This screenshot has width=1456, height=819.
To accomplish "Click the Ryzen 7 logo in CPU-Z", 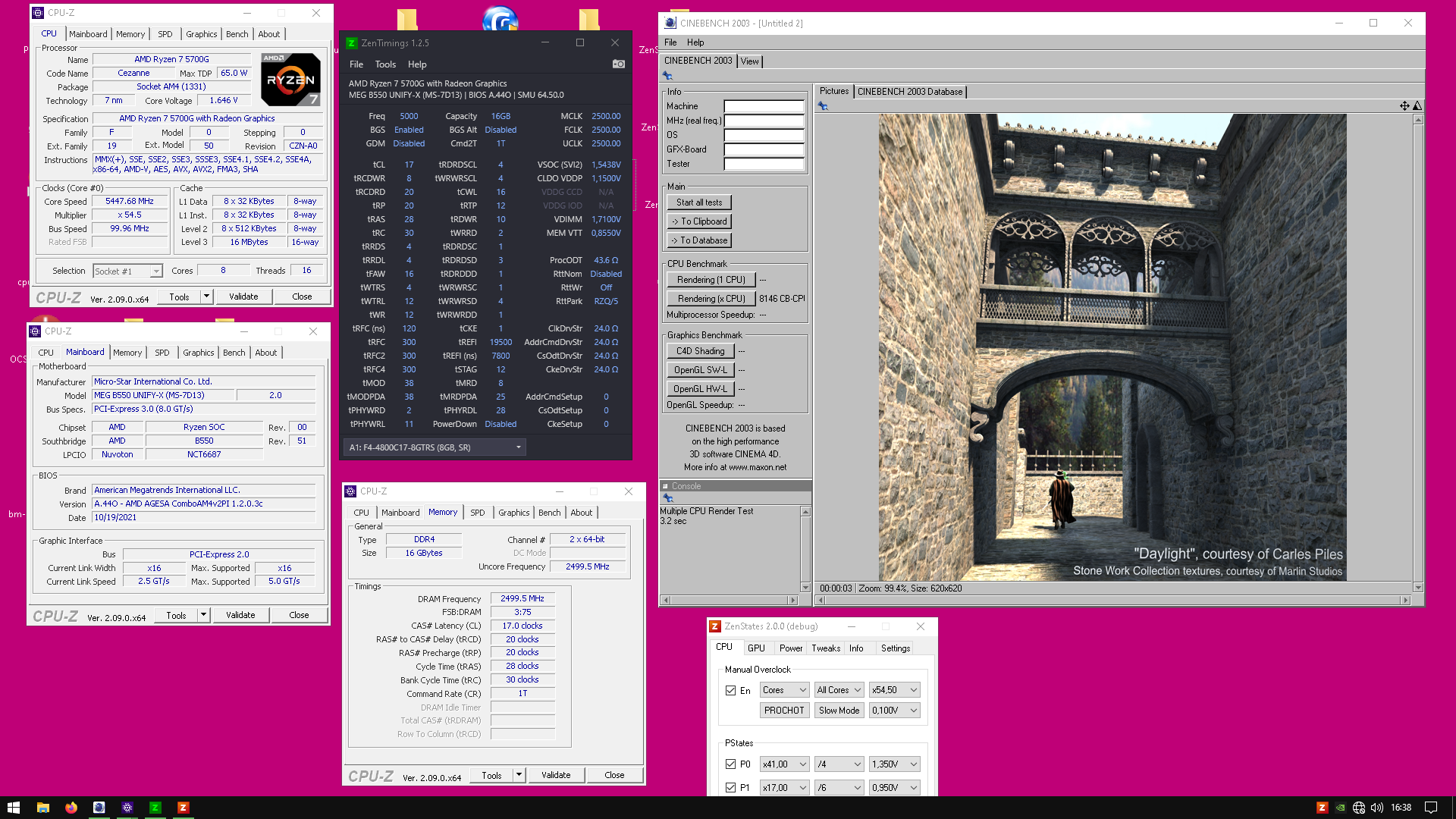I will (290, 79).
